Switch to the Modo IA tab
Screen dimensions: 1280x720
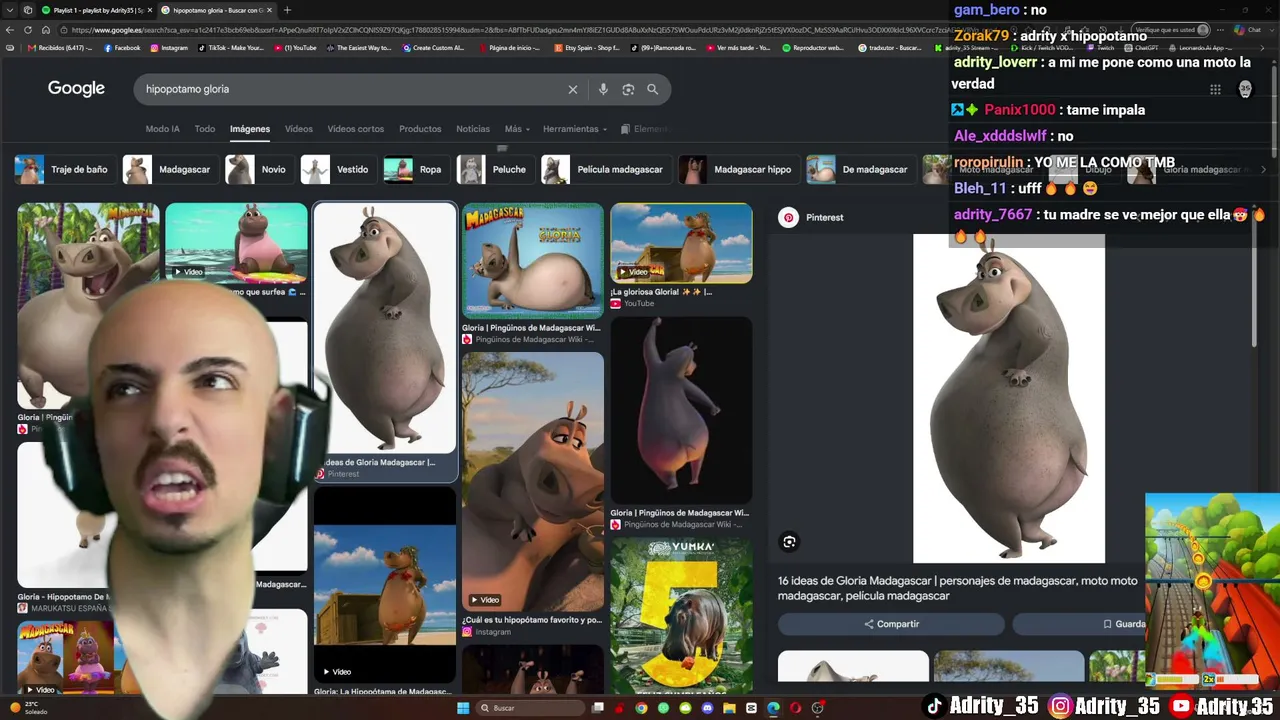162,129
